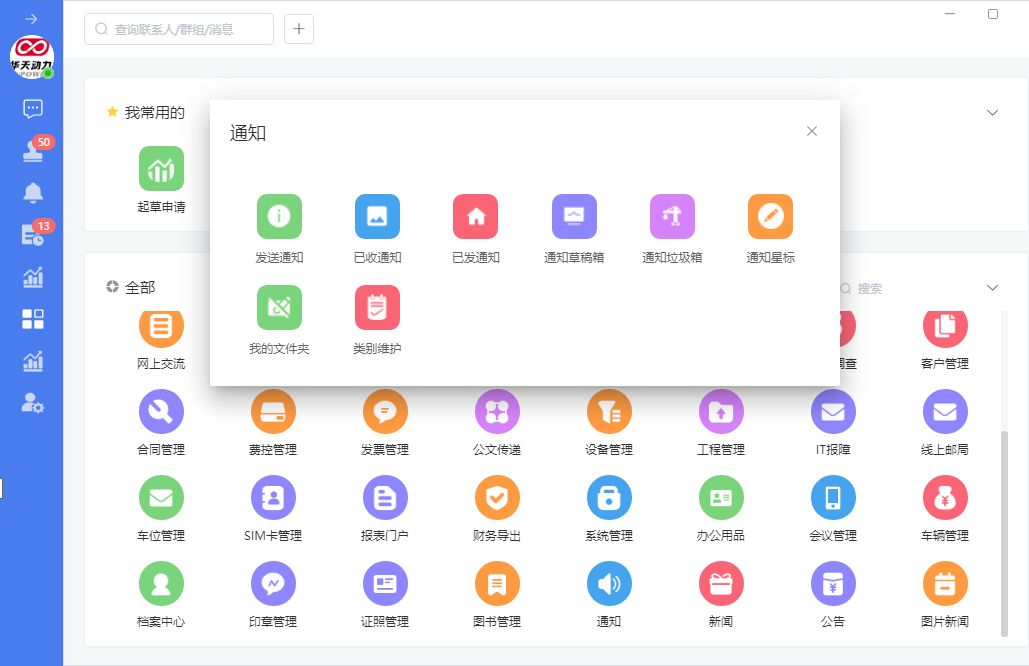This screenshot has height=666, width=1029.
Task: Open 发送通知 in the notification dialog
Action: click(x=279, y=217)
